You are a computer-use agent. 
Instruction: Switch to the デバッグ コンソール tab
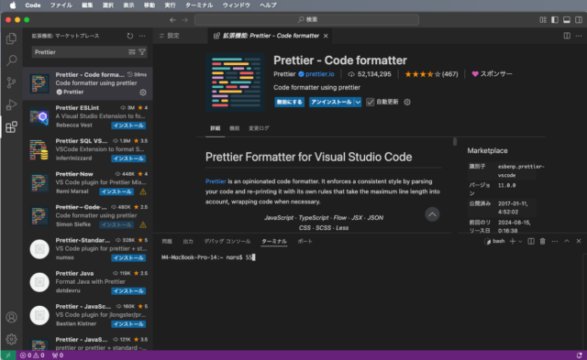227,241
